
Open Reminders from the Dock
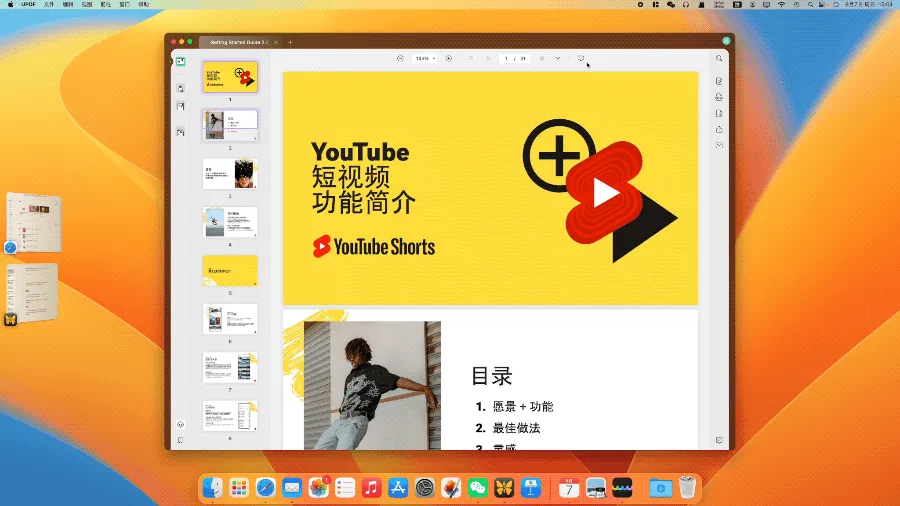345,488
